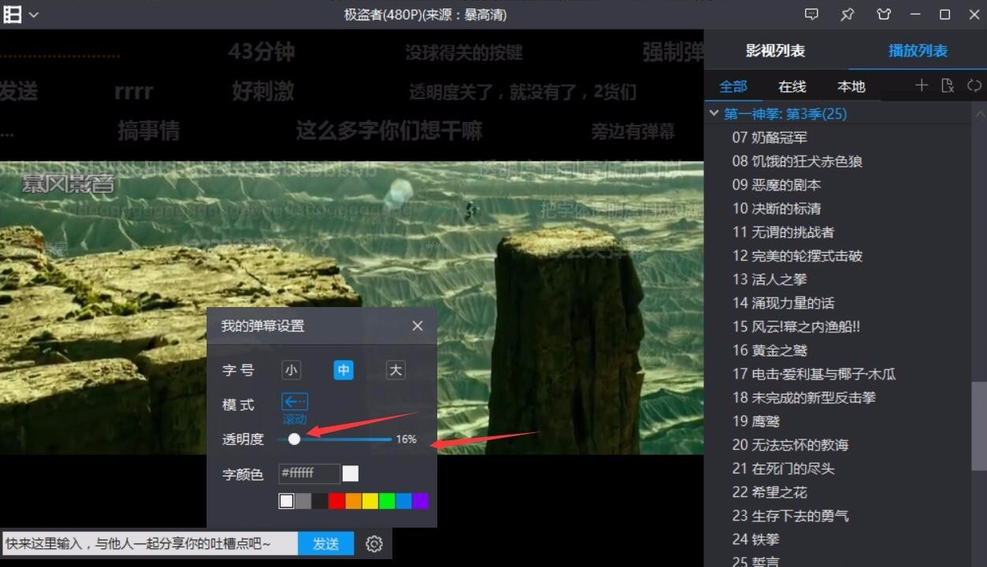Send the danmaku with 发送 button
Image resolution: width=987 pixels, height=567 pixels.
click(326, 544)
